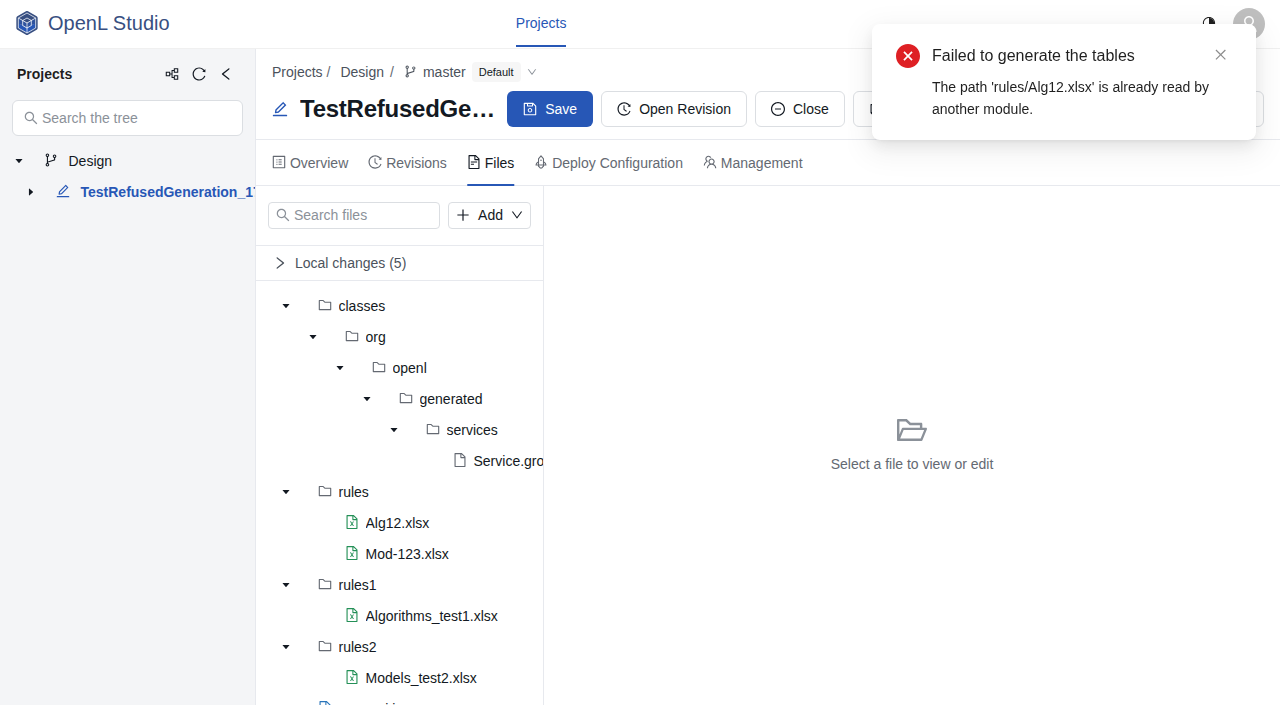This screenshot has height=720, width=1280.
Task: Click the org folder icon
Action: (352, 336)
